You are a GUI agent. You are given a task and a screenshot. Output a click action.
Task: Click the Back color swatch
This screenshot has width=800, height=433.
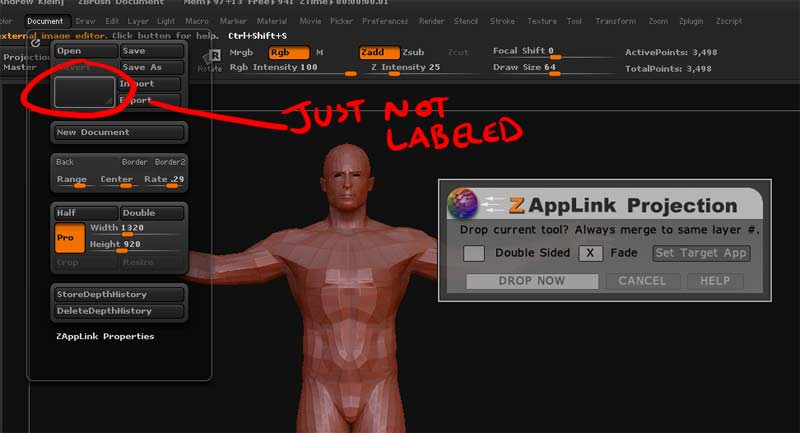pos(65,162)
